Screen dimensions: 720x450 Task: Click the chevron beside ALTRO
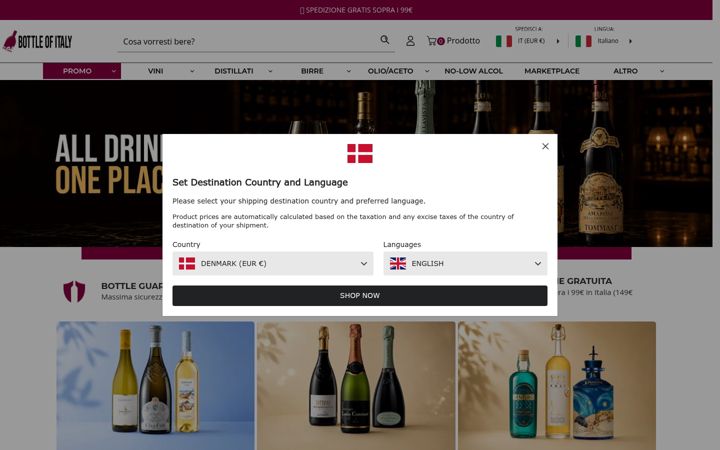click(x=662, y=71)
